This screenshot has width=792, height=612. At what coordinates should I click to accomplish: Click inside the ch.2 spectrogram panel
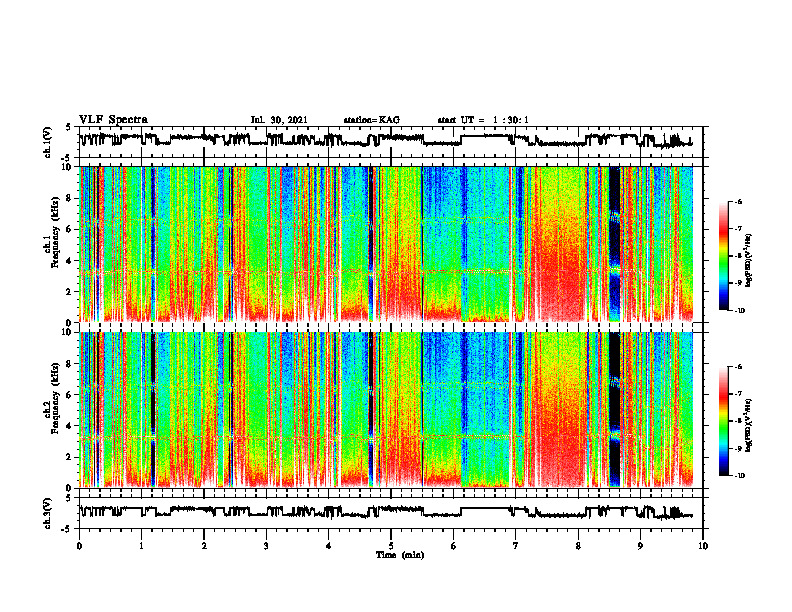[391, 410]
